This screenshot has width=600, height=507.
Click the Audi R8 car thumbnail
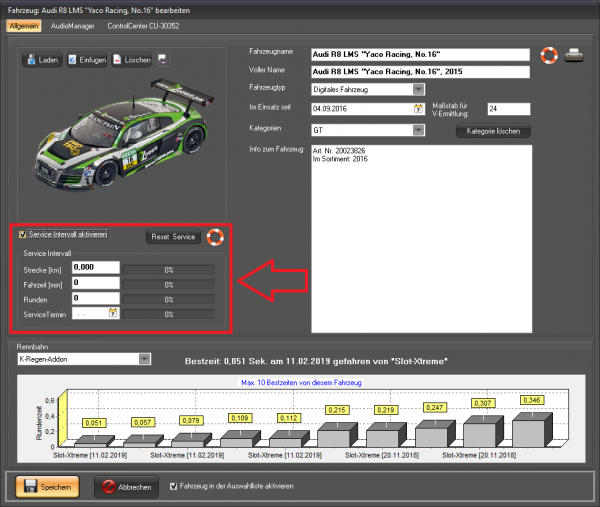(124, 135)
